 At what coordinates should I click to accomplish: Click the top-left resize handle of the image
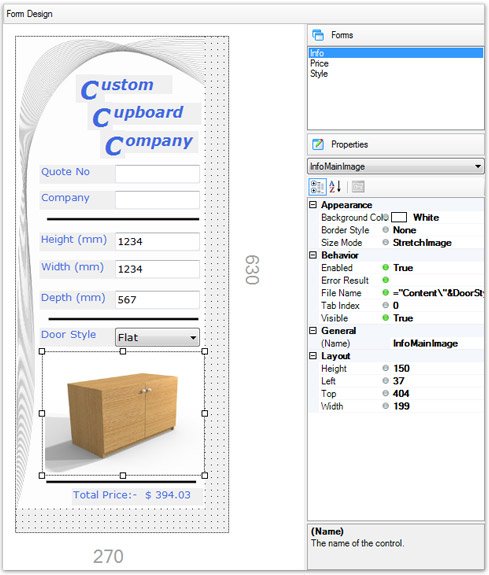click(42, 351)
